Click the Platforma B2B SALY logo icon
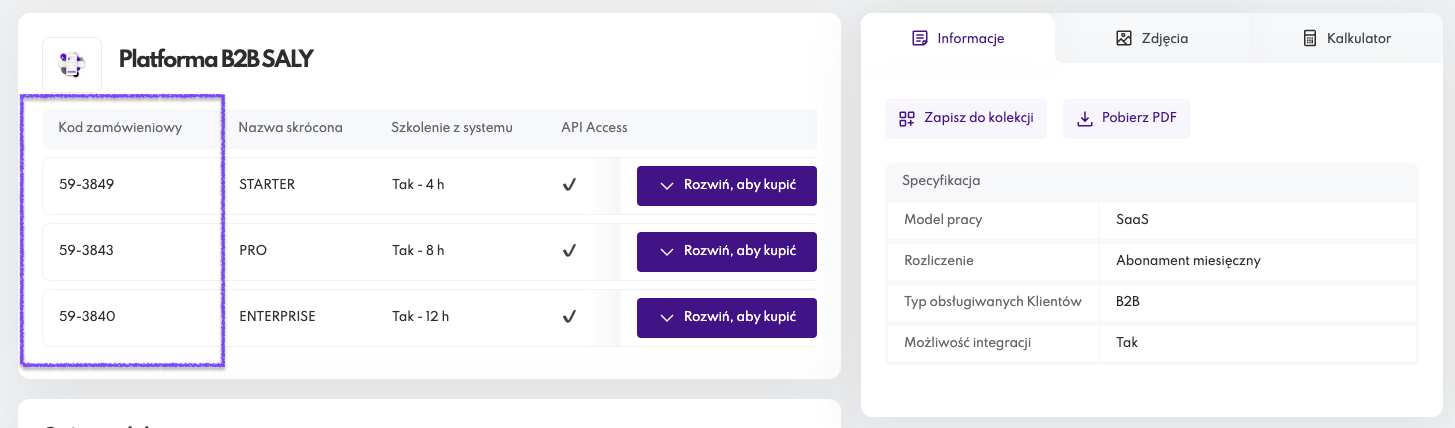Viewport: 1455px width, 428px height. coord(71,65)
